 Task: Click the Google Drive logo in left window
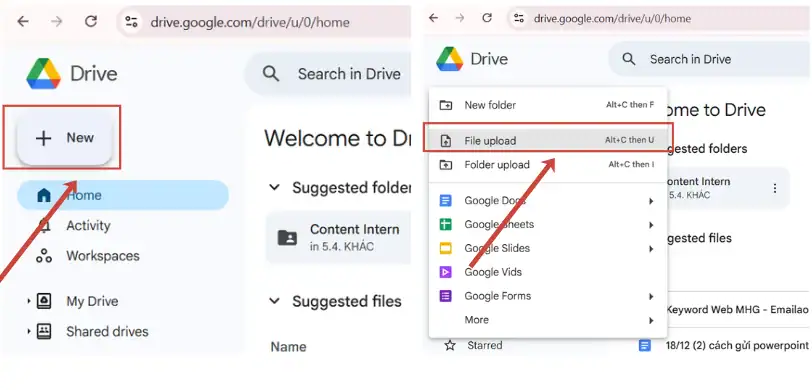click(x=44, y=74)
